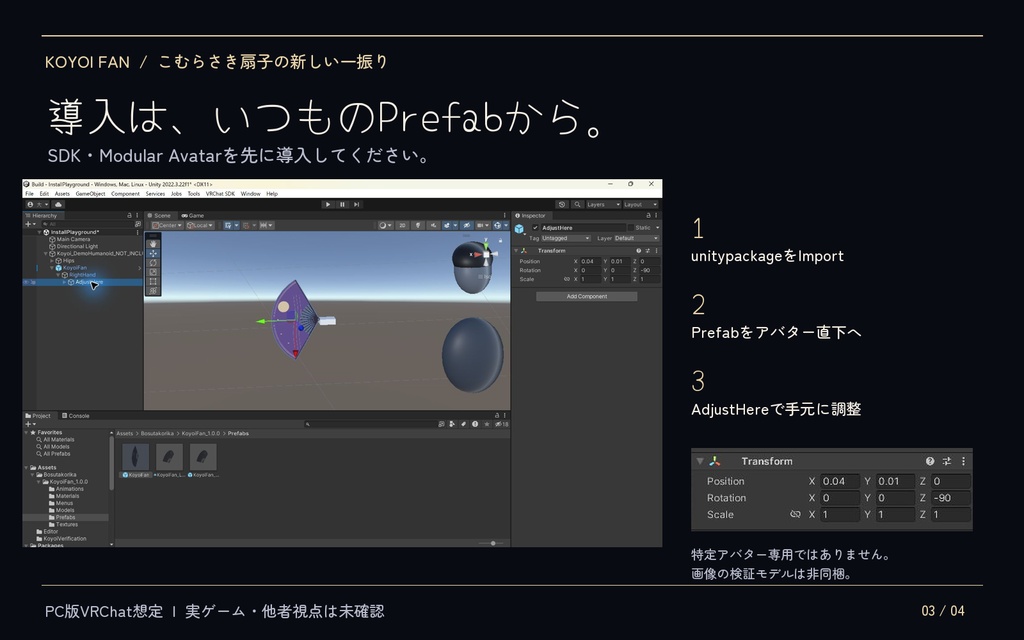1024x640 pixels.
Task: Click the Y axis of scene orientation gizmo
Action: (486, 242)
